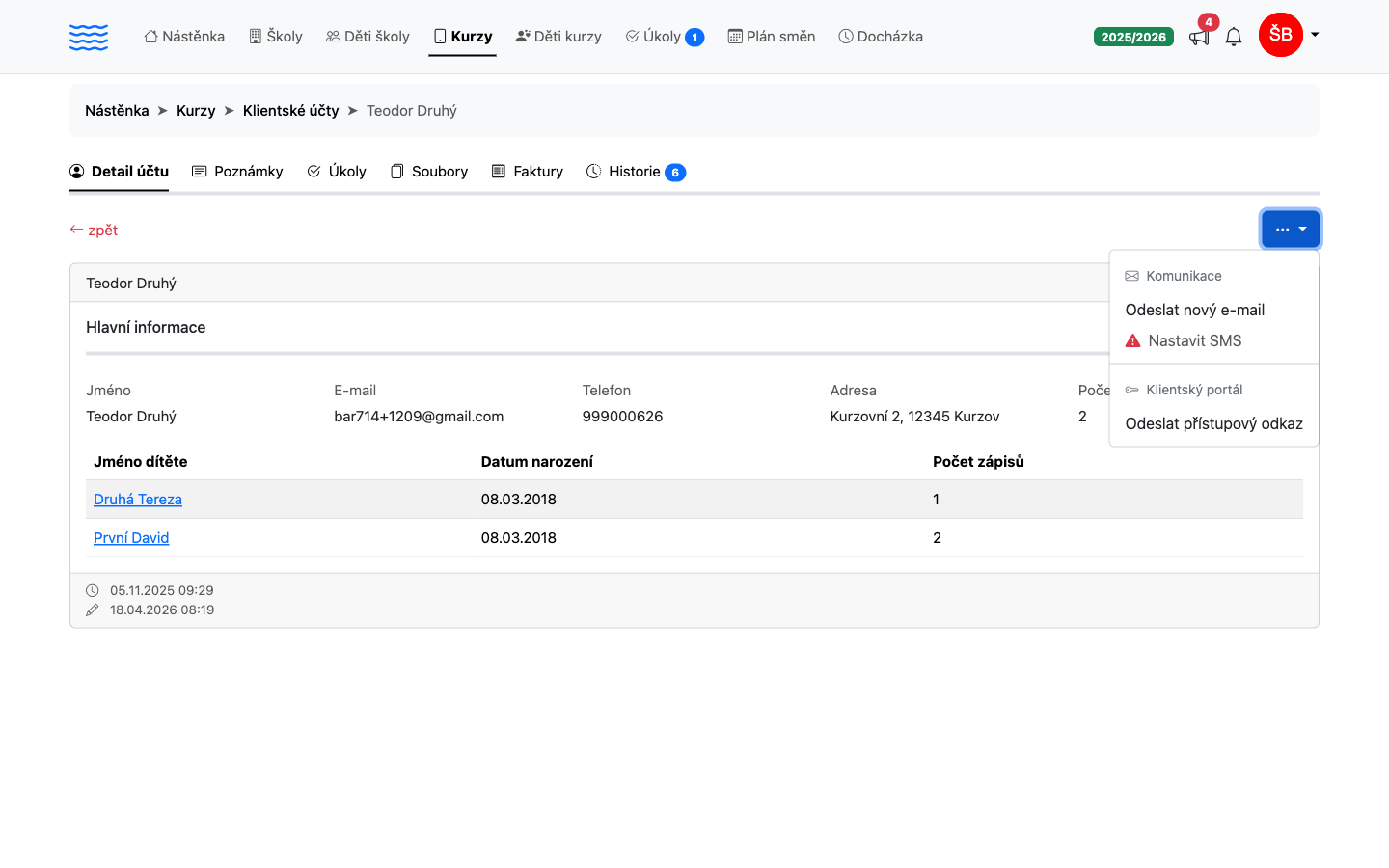
Task: Open the První David child link
Action: click(x=131, y=538)
